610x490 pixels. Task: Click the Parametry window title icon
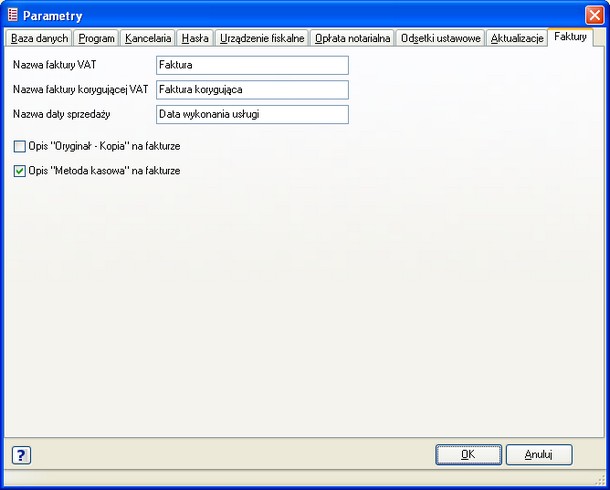(13, 15)
